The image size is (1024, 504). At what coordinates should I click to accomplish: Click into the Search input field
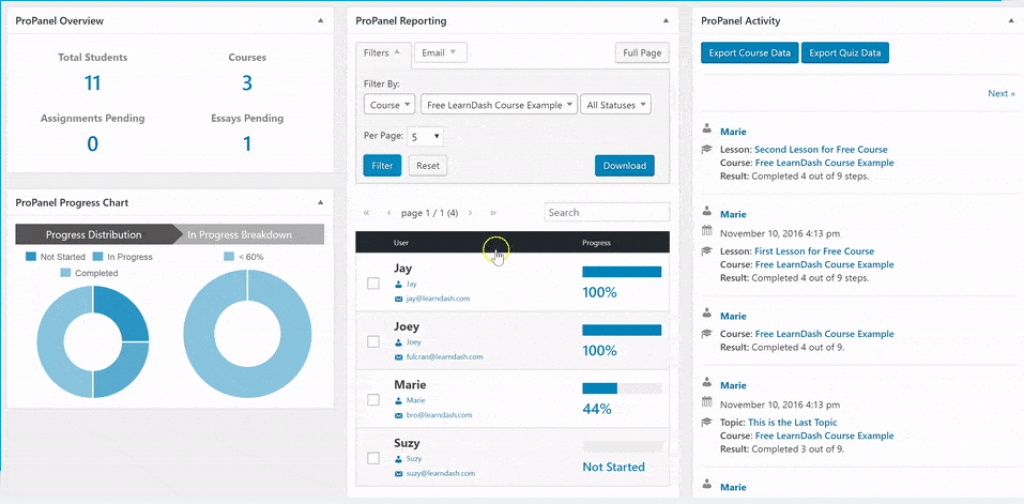click(606, 212)
